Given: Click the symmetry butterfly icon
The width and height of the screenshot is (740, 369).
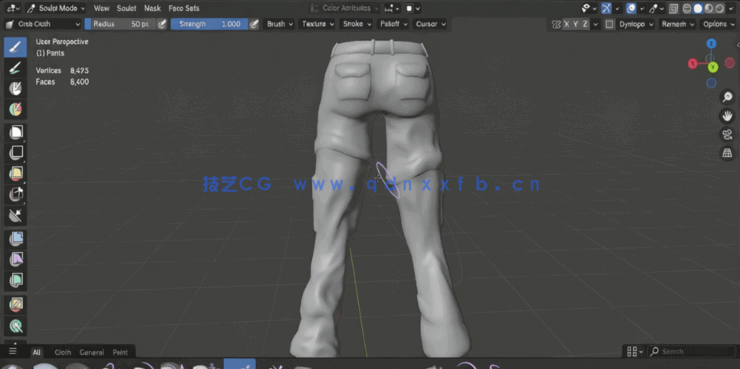Looking at the screenshot, I should pyautogui.click(x=556, y=24).
